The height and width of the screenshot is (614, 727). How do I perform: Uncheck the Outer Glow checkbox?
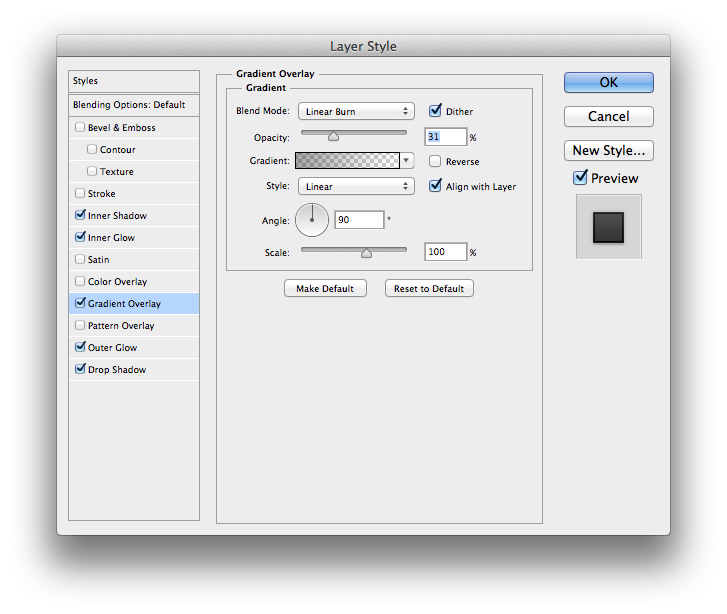point(80,347)
